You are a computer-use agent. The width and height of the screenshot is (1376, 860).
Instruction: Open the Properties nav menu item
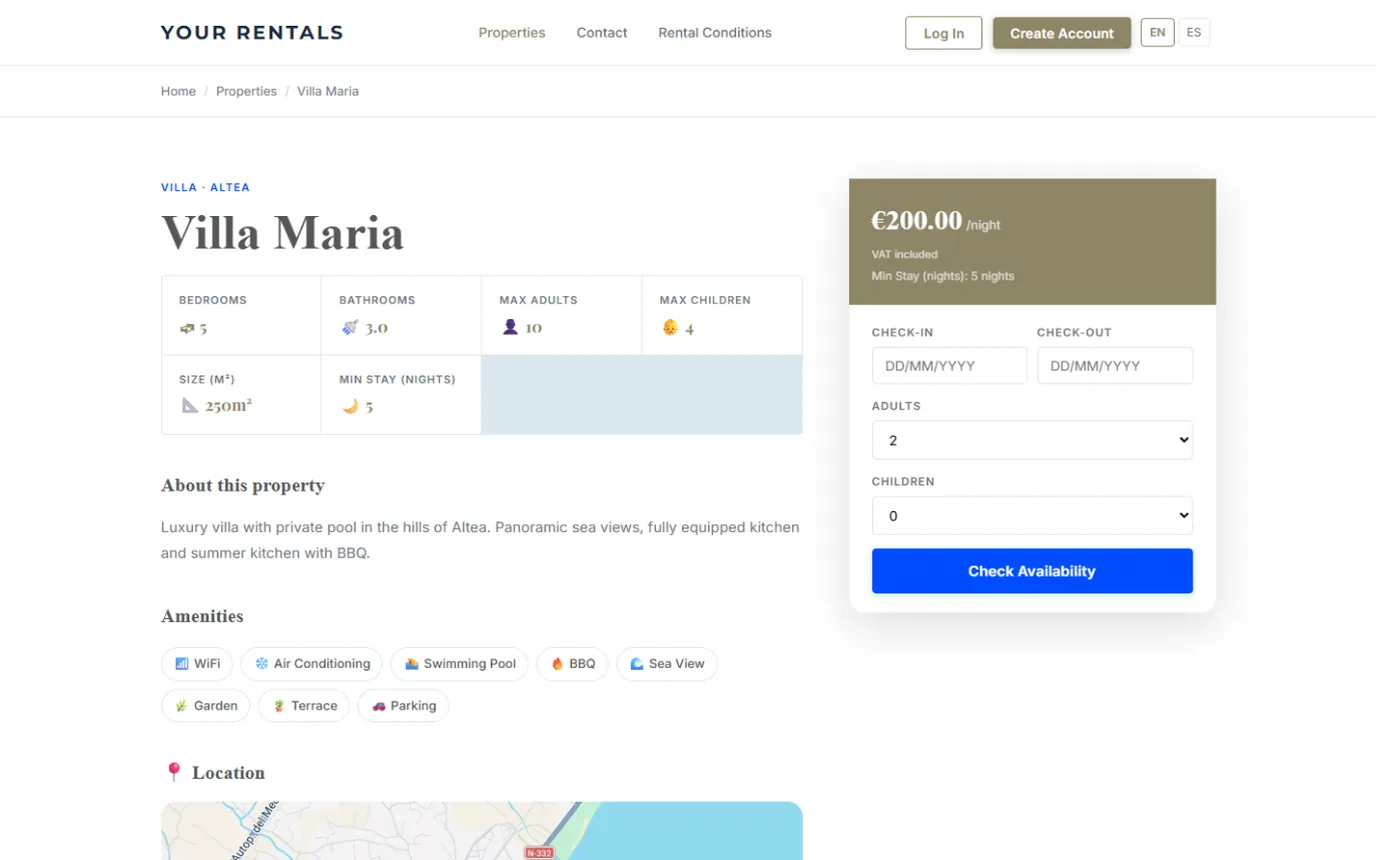[512, 33]
